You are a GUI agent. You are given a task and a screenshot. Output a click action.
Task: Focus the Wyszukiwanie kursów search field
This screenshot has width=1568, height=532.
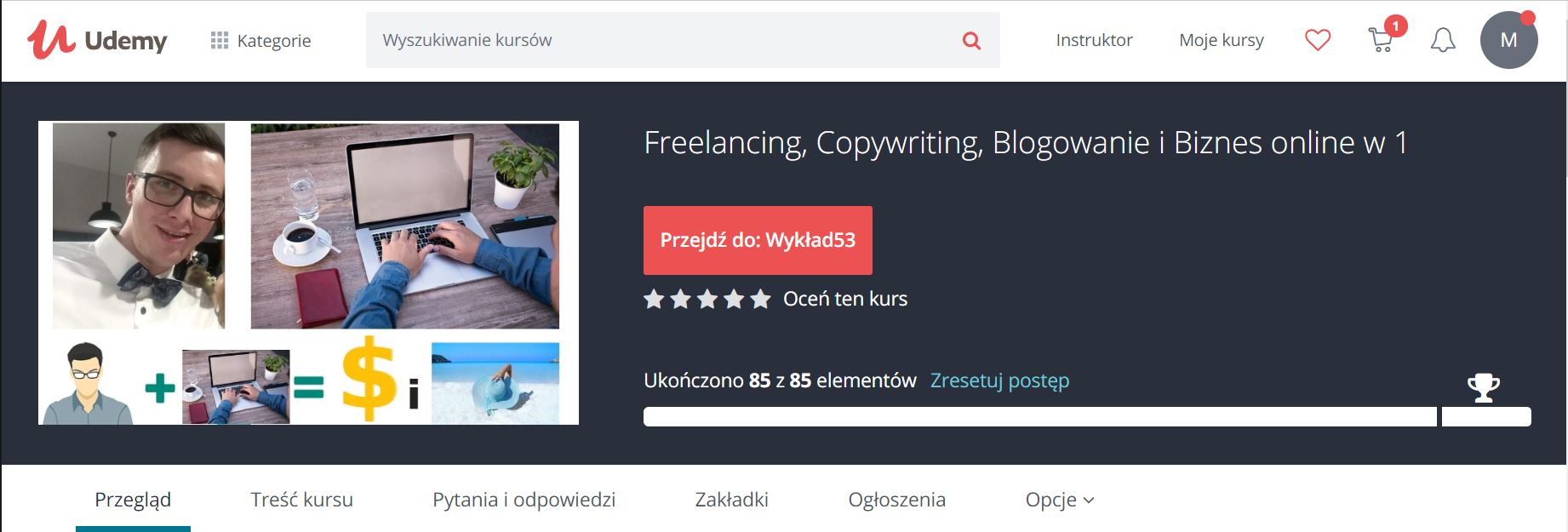click(x=664, y=40)
